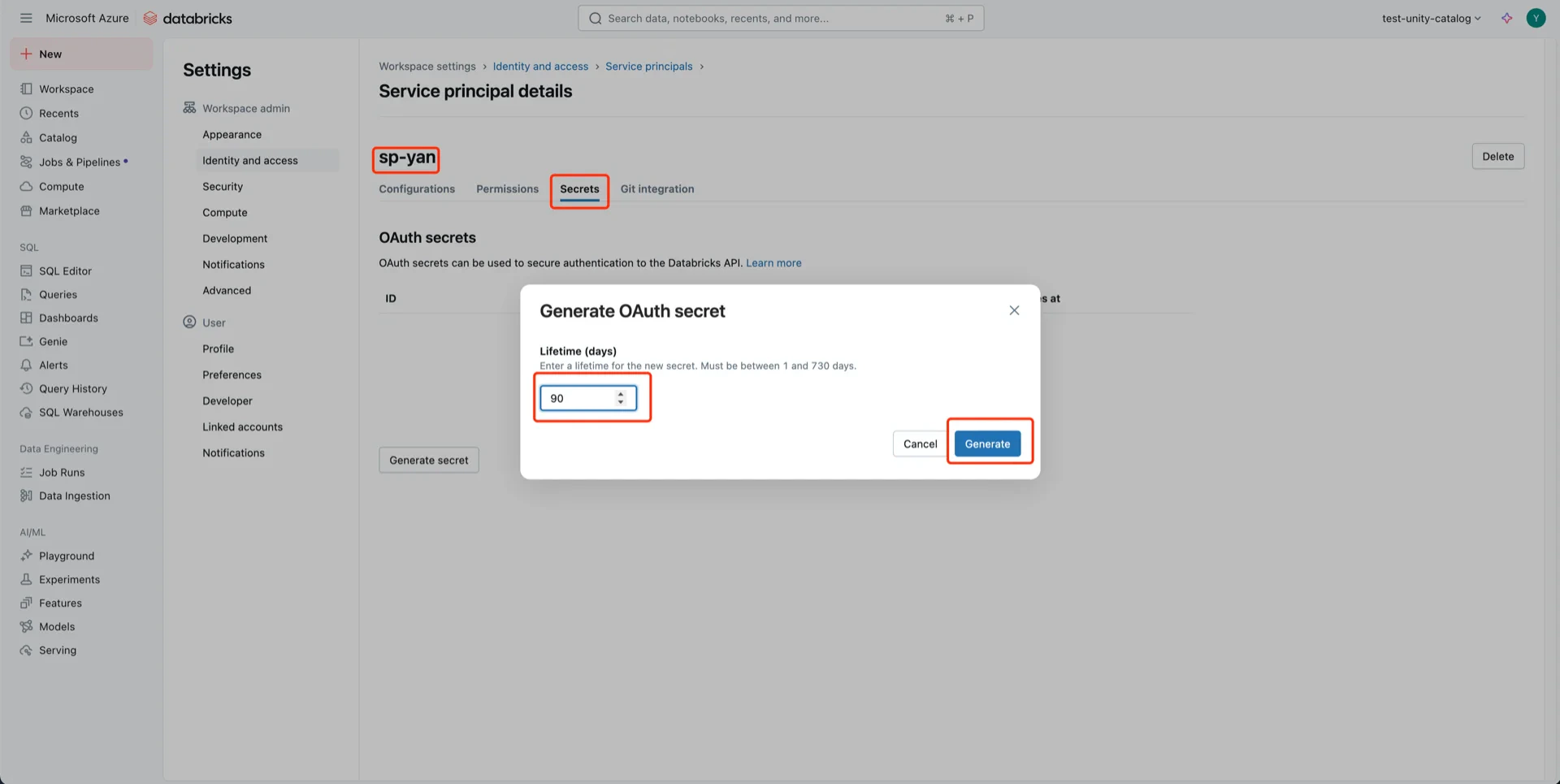Click the Recents clock icon
Screen dimensions: 1560x784
(x=27, y=113)
